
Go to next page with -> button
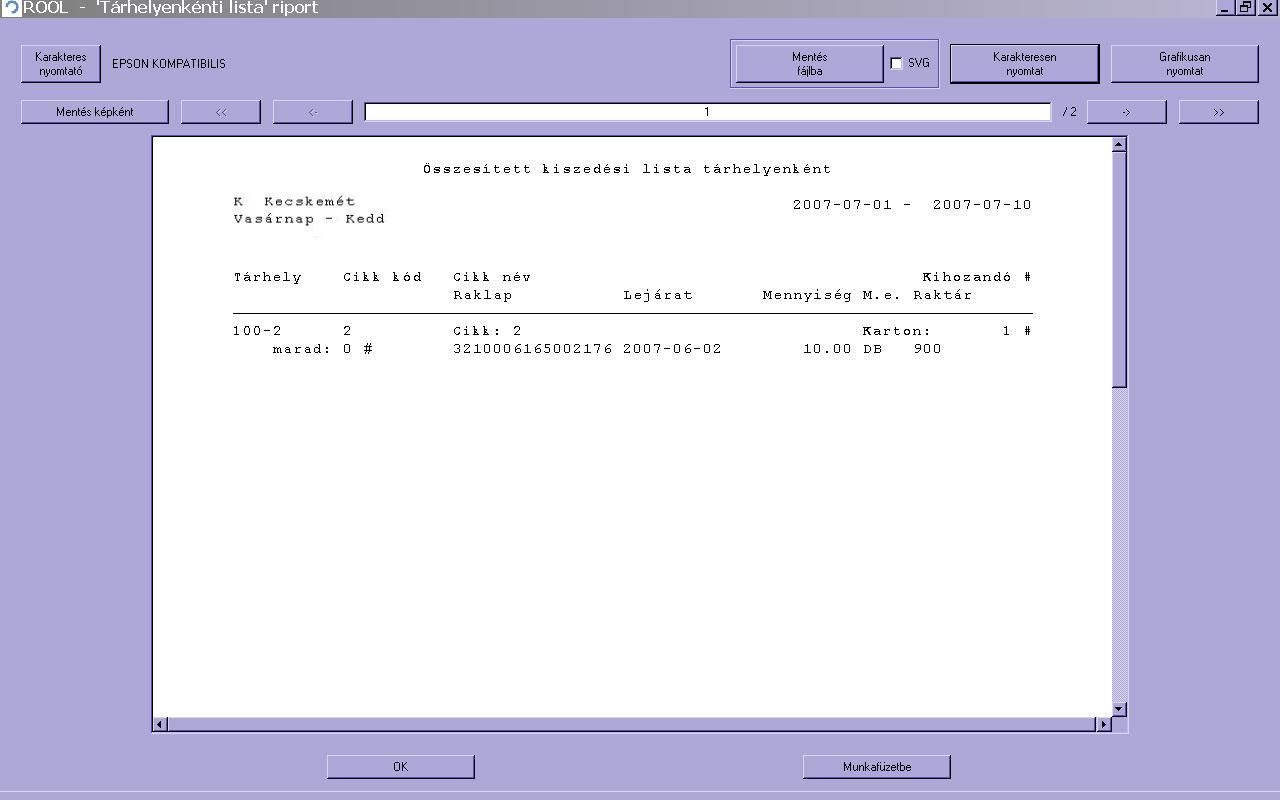coord(1126,112)
